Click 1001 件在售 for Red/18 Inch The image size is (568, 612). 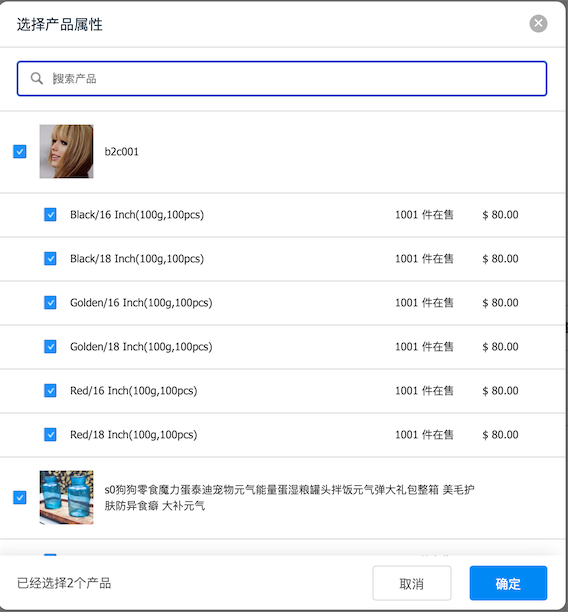[x=424, y=434]
